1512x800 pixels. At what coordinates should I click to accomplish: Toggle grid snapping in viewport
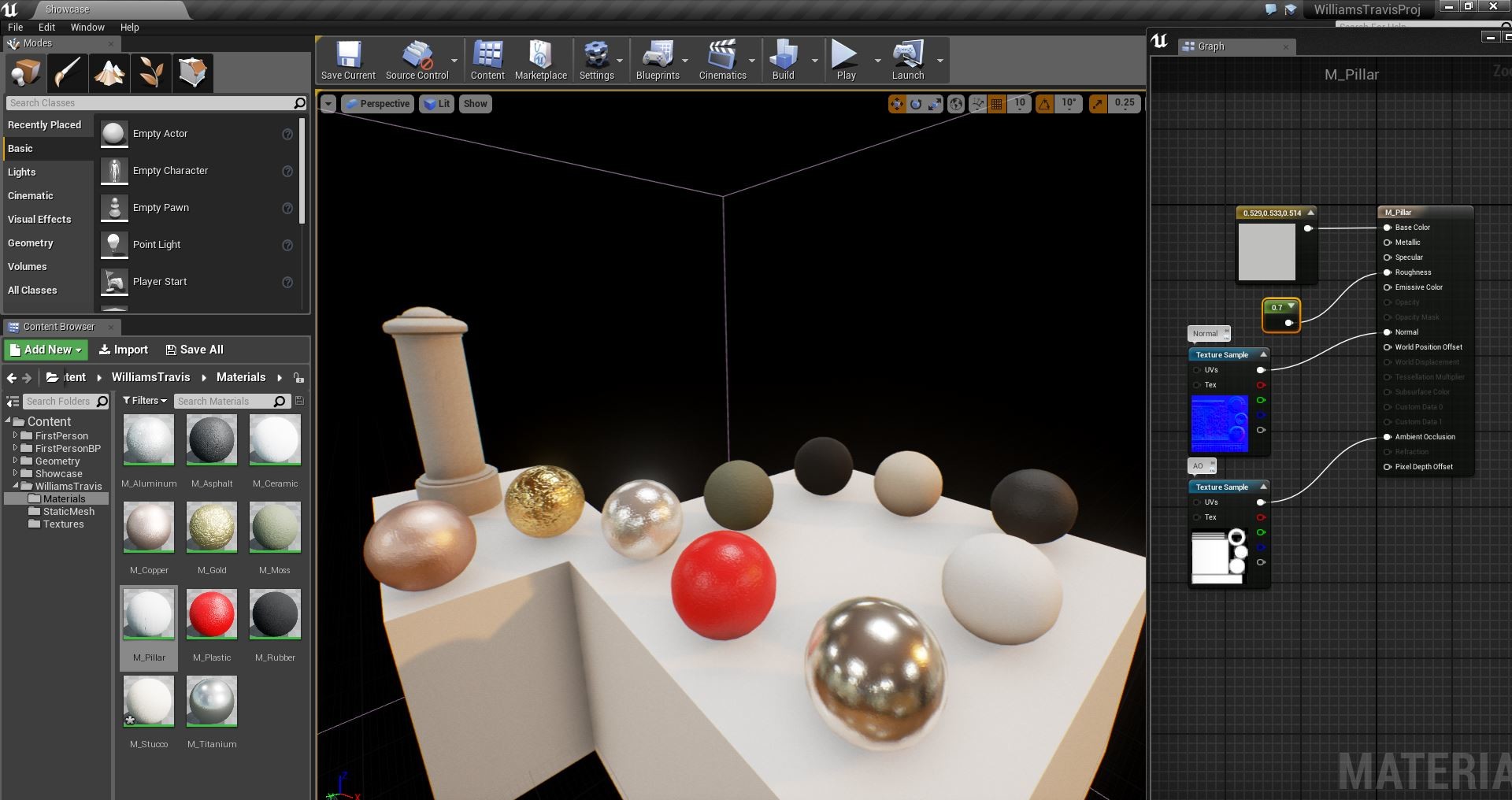pyautogui.click(x=997, y=104)
